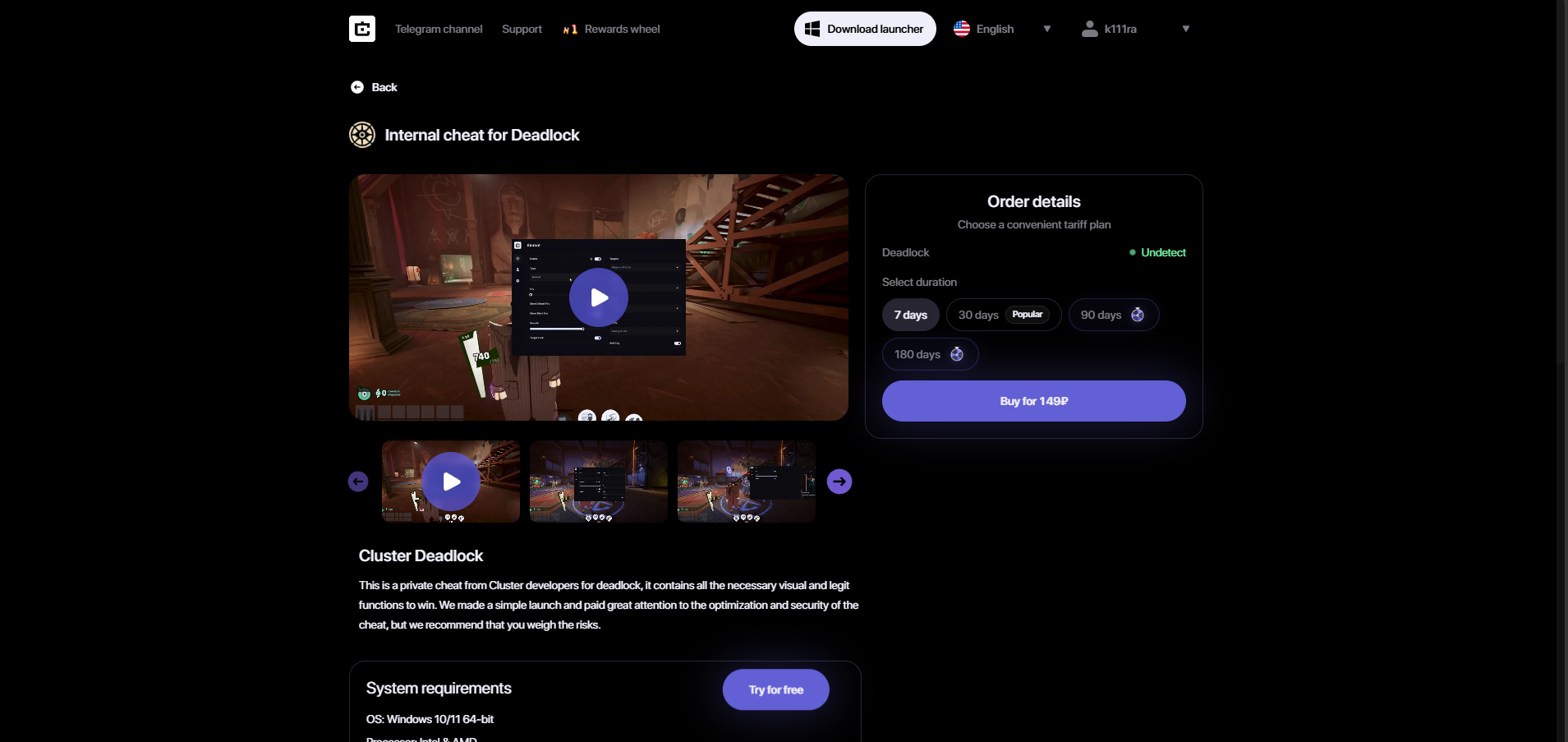Select the 90 days duration
The width and height of the screenshot is (1568, 742).
point(1114,315)
